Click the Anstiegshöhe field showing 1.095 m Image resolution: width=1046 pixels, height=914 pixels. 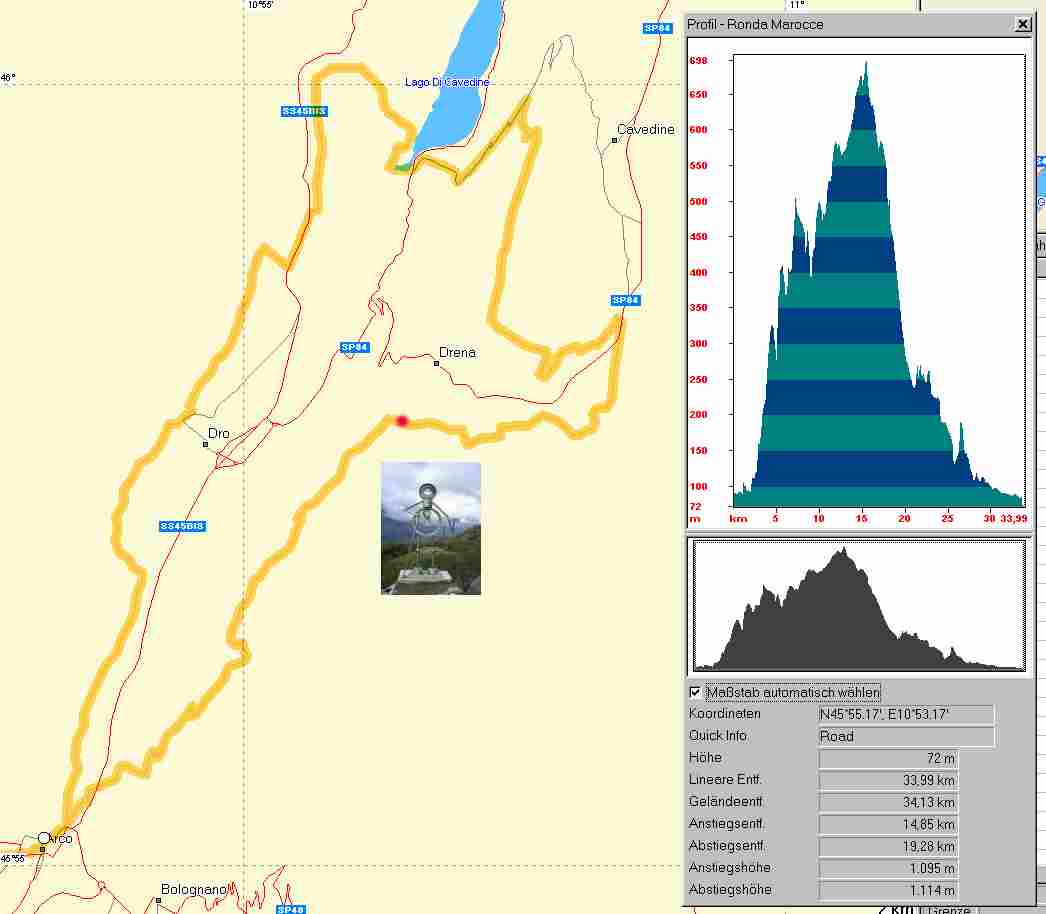[888, 868]
